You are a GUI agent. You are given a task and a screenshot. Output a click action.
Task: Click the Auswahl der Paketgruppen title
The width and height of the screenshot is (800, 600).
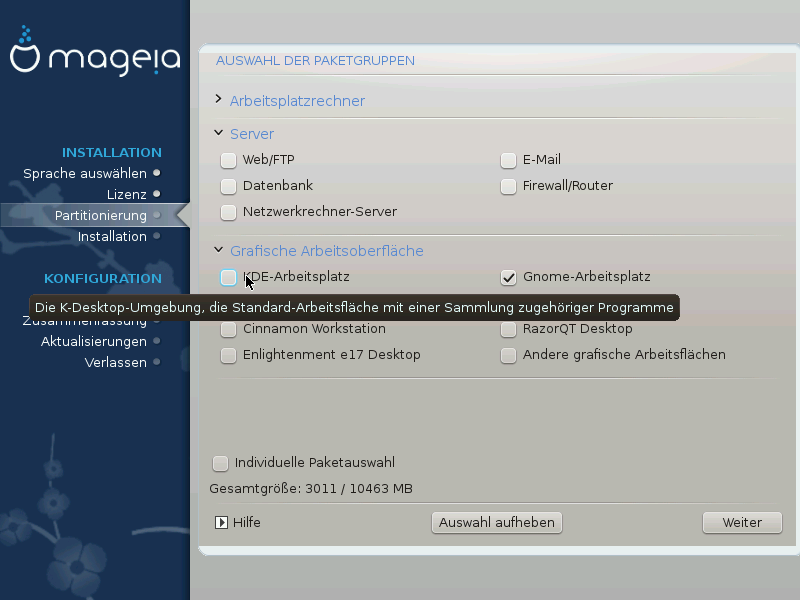point(315,61)
